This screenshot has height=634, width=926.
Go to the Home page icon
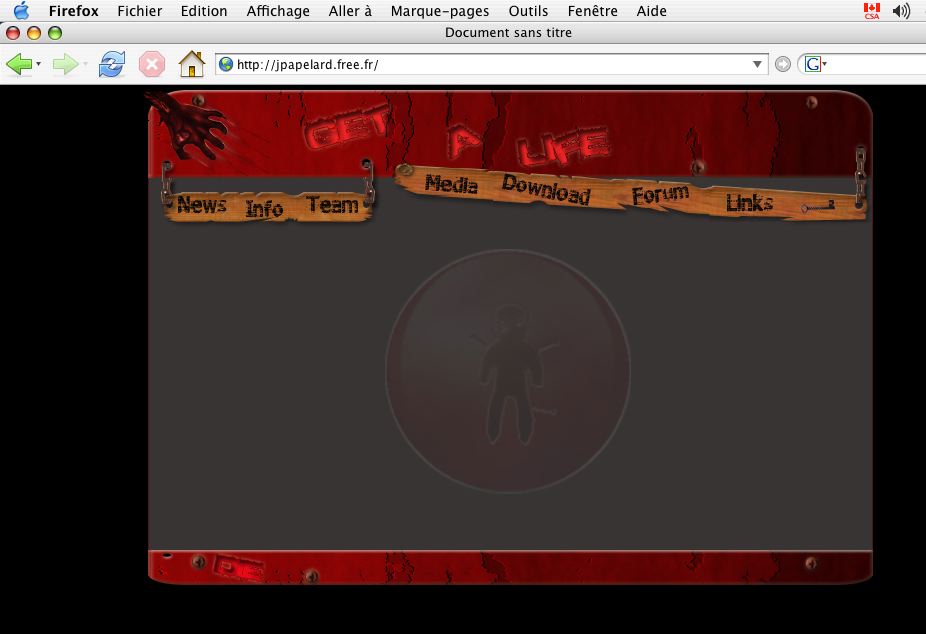click(191, 65)
